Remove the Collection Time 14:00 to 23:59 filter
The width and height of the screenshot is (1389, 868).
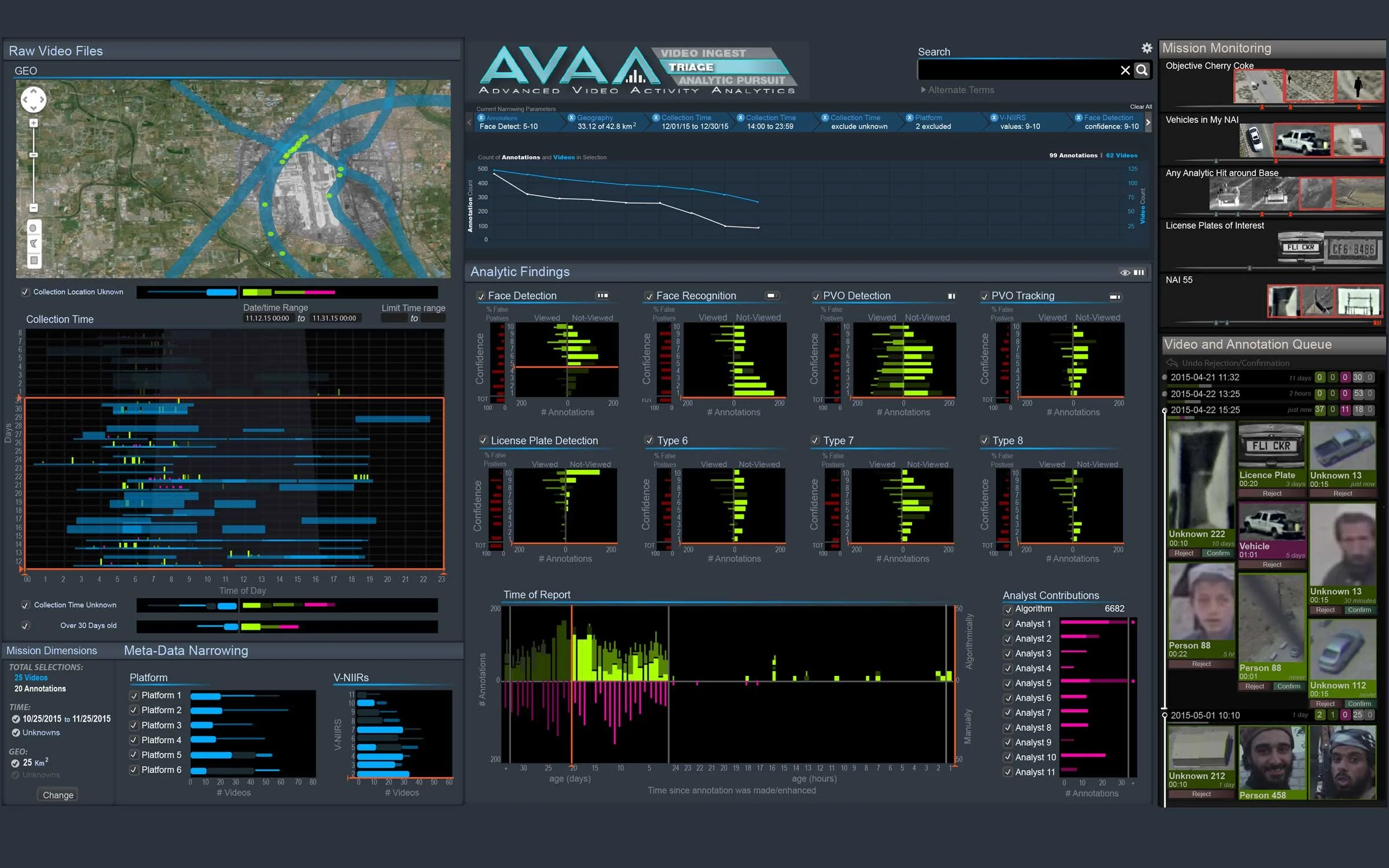[740, 117]
